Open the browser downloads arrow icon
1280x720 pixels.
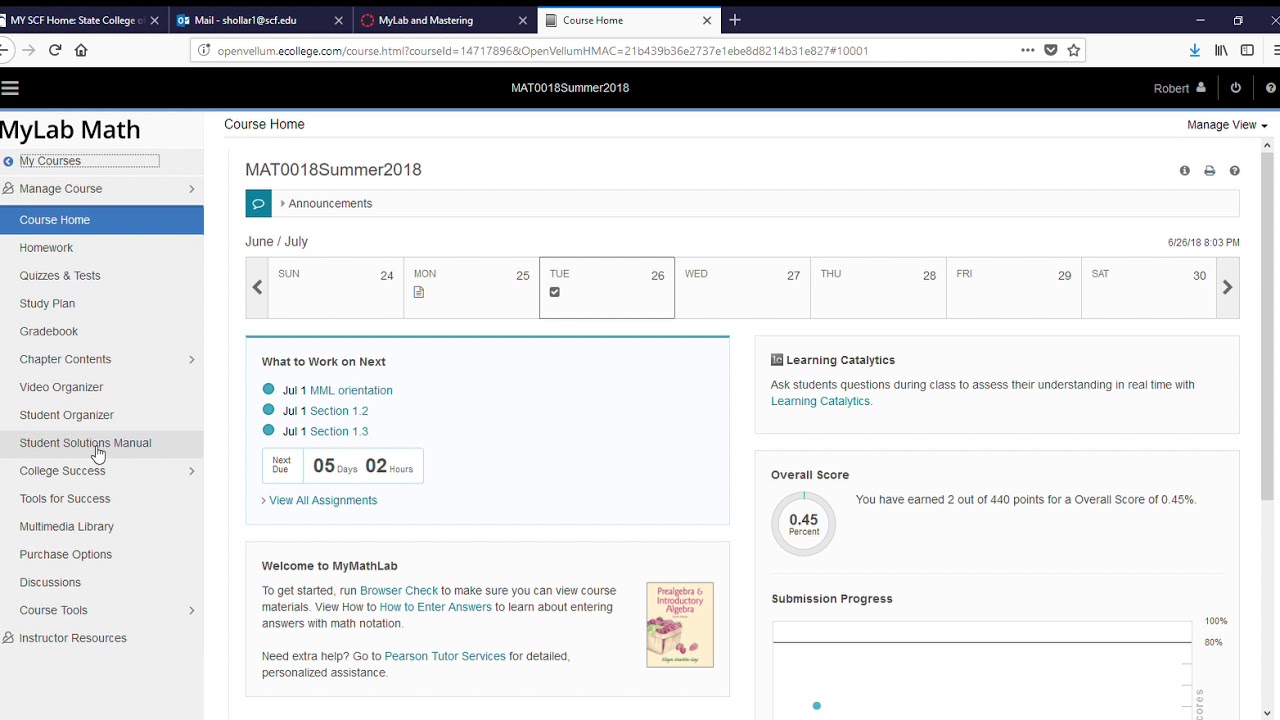1194,50
